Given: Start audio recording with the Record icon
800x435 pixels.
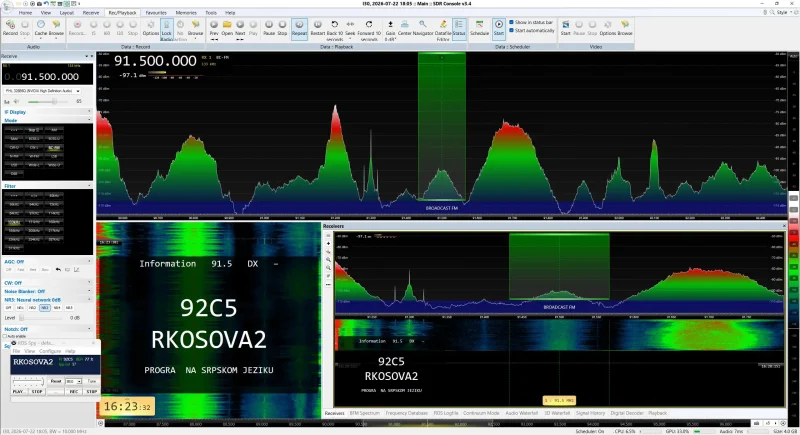Looking at the screenshot, I should pos(10,28).
